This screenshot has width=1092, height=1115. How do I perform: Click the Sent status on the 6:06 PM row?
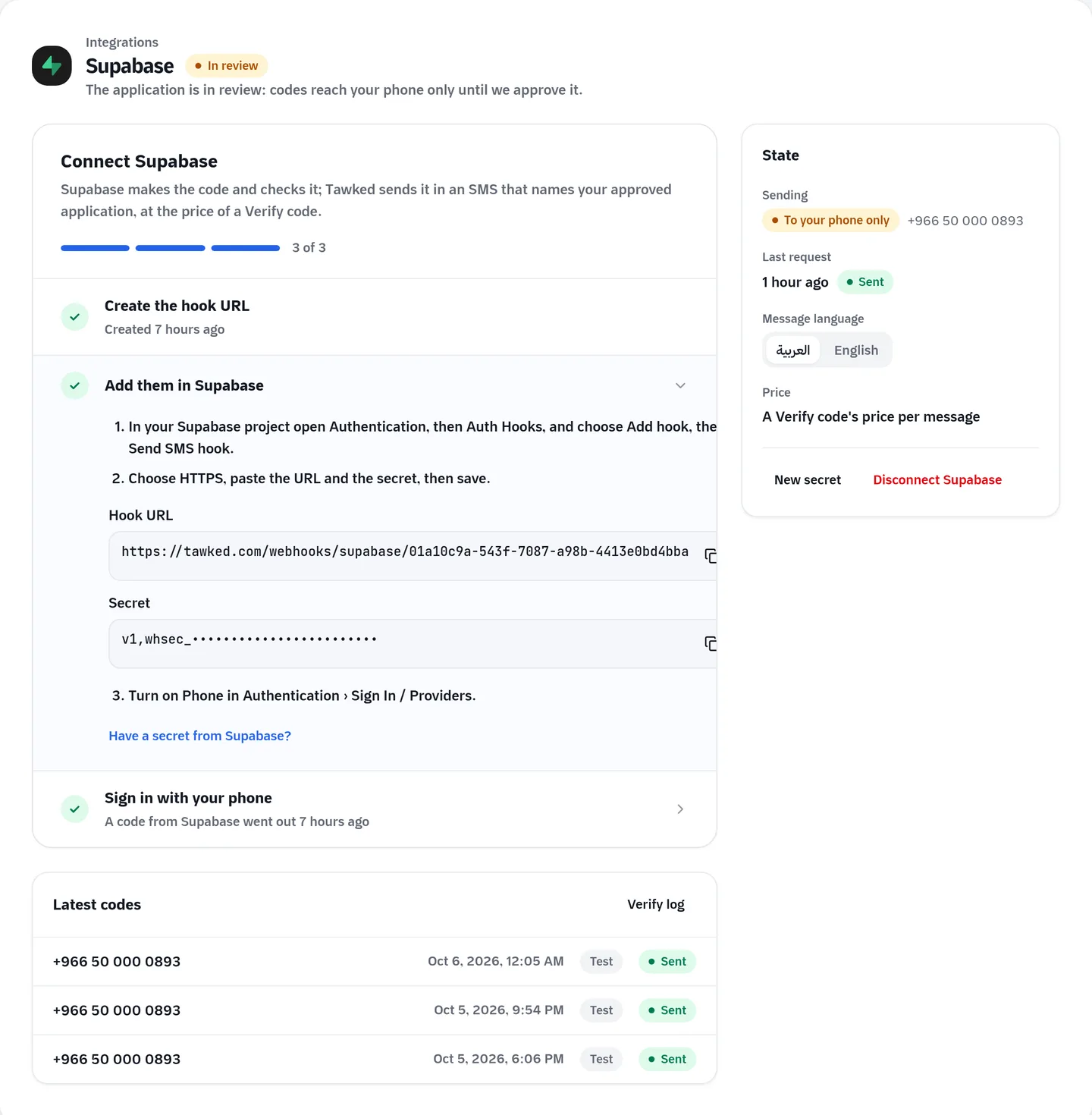(667, 1059)
